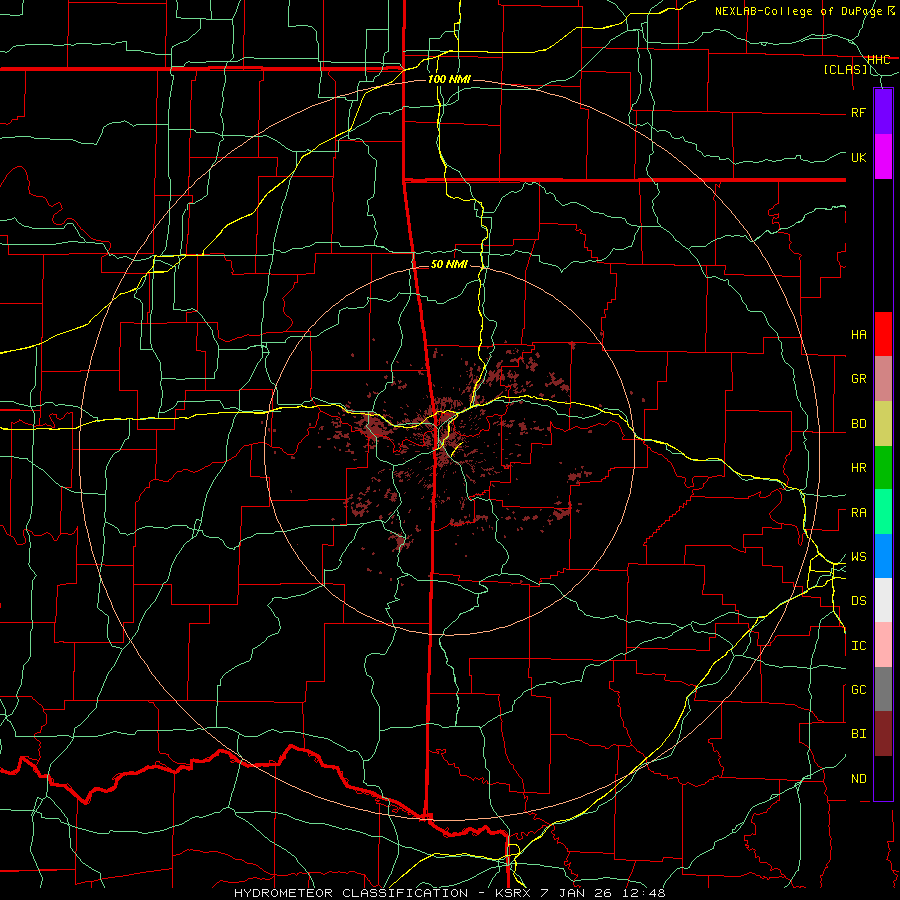The width and height of the screenshot is (900, 900).
Task: Click the 'HA' legend label
Action: [x=858, y=335]
